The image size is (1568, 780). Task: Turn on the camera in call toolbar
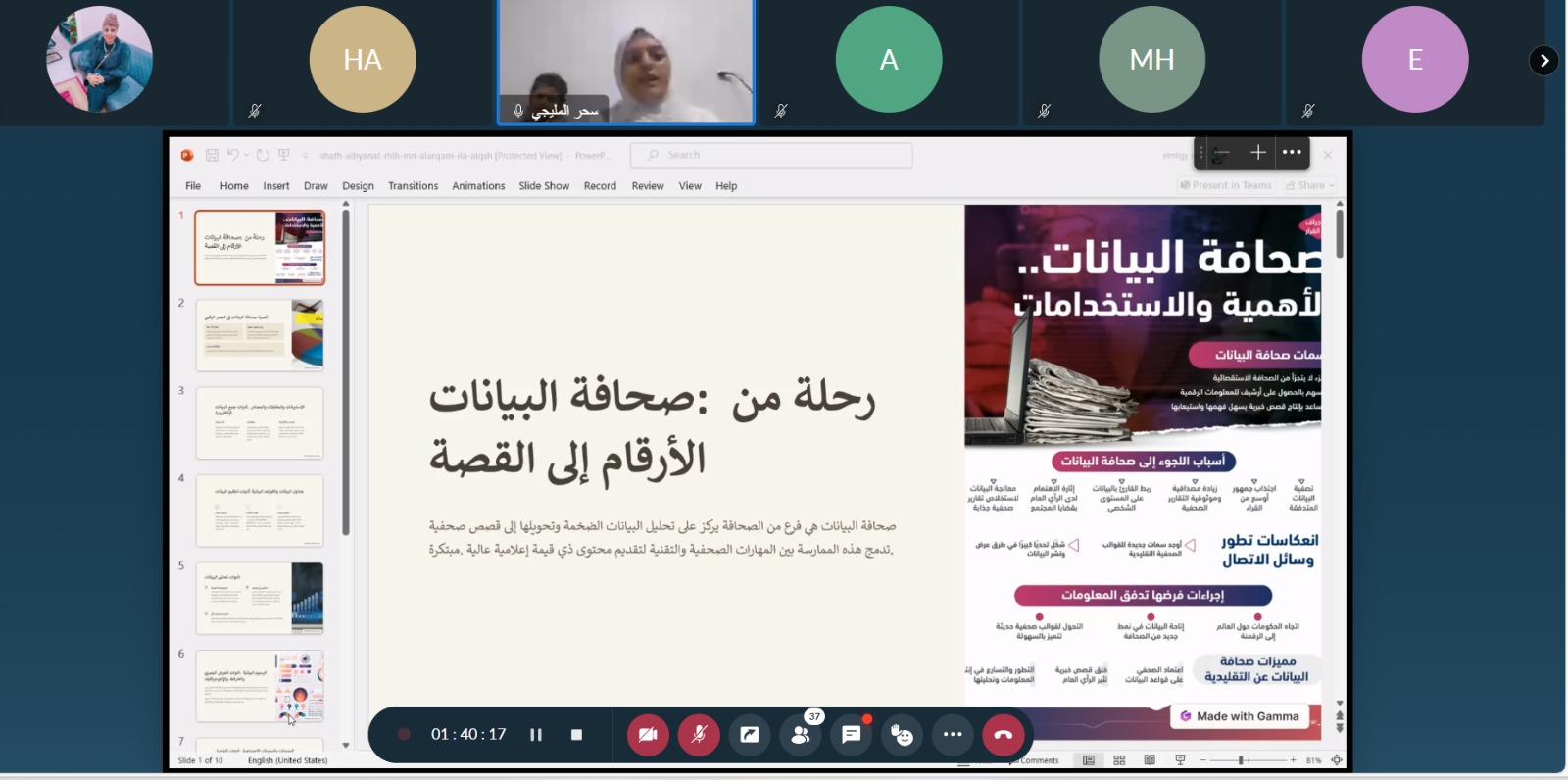[648, 735]
